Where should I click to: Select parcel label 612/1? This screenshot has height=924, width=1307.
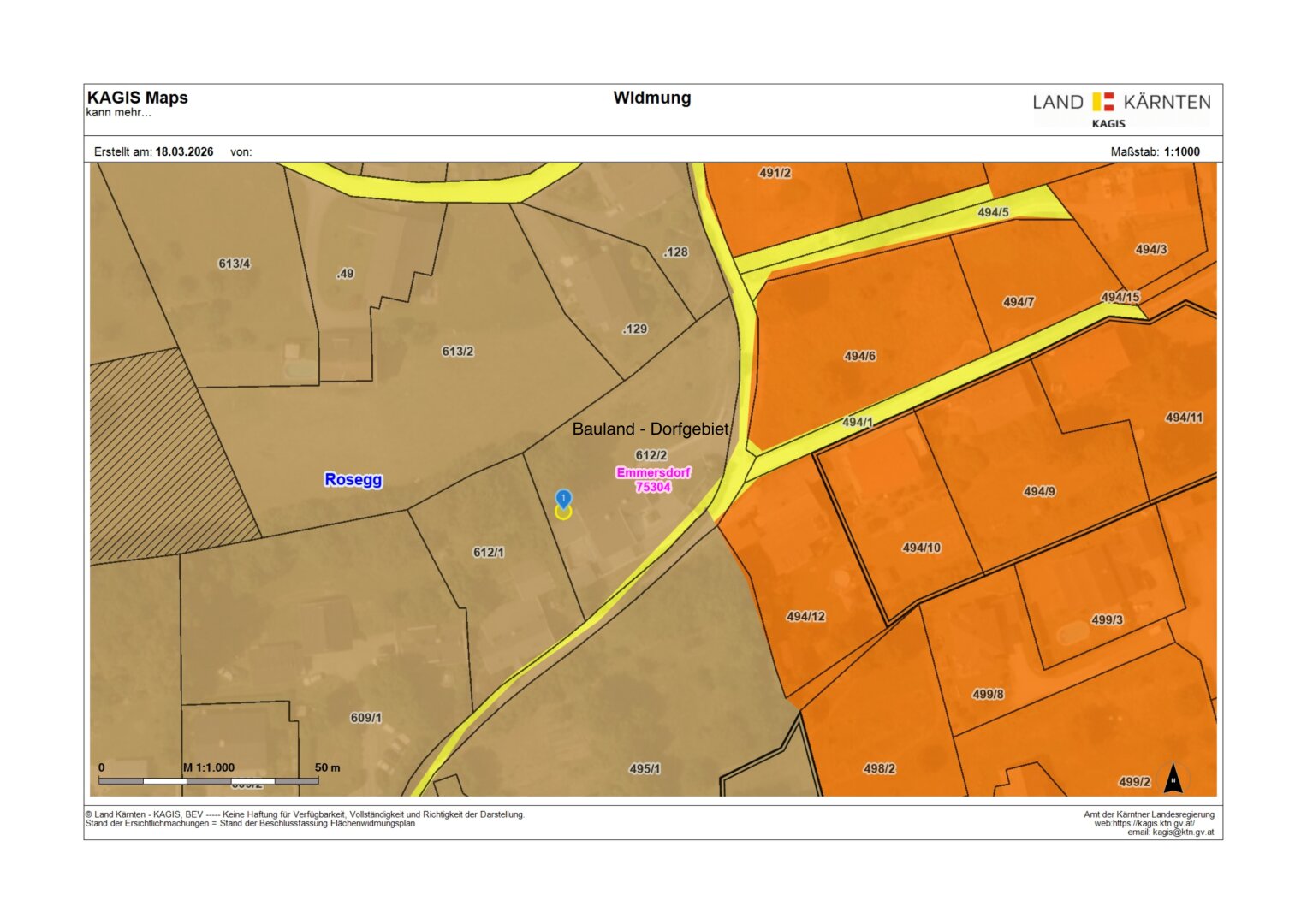click(489, 553)
